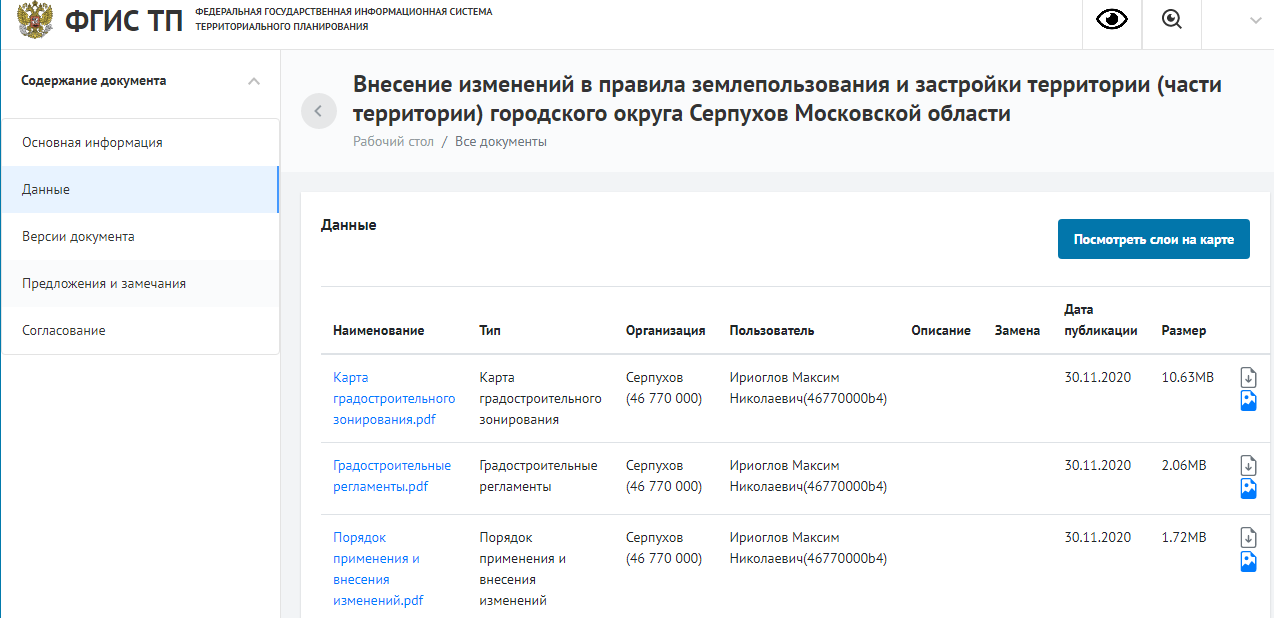Screen dimensions: 1274x618
Task: Click the magnifier search icon in header
Action: [x=1172, y=20]
